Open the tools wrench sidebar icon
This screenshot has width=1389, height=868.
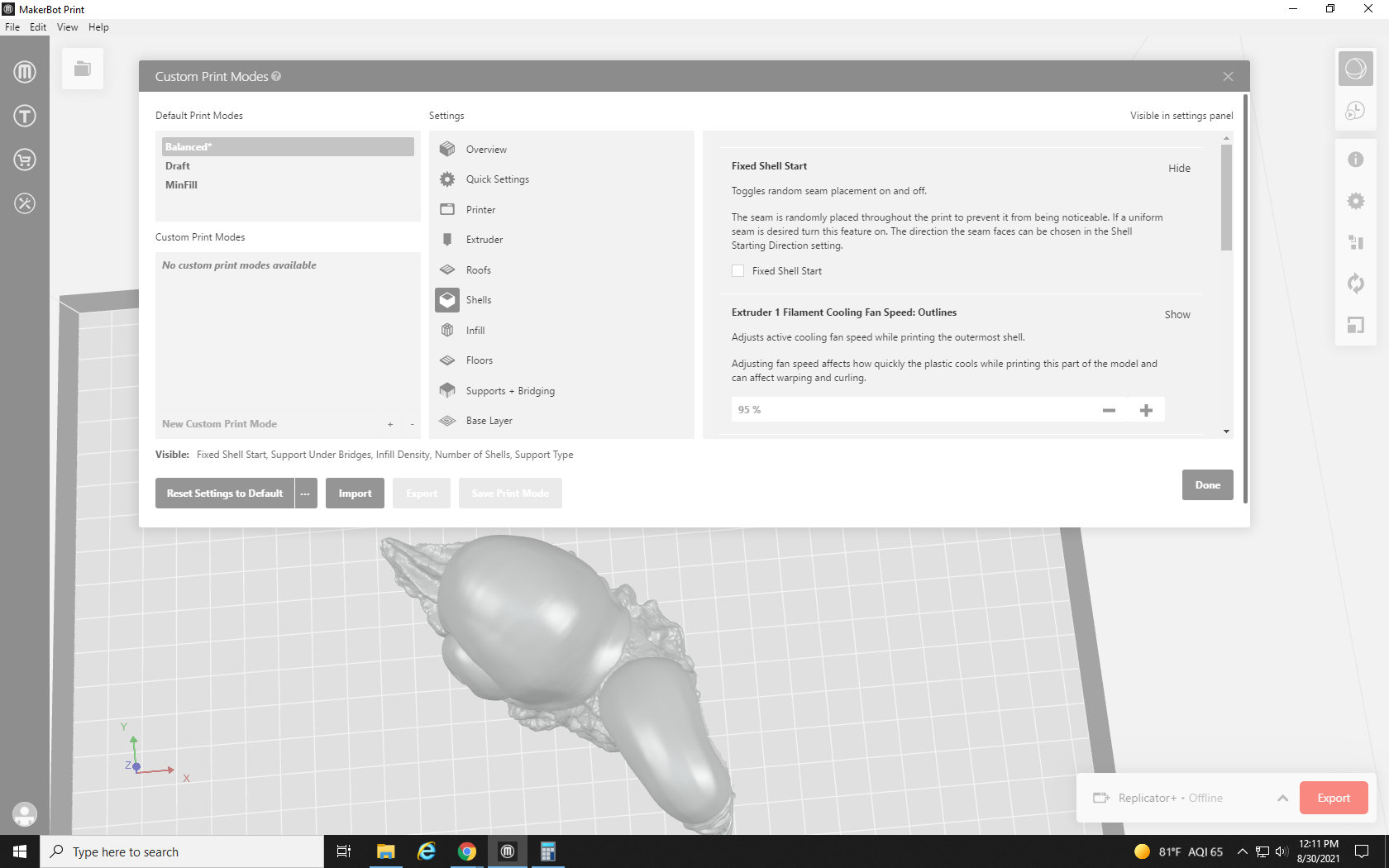pyautogui.click(x=25, y=203)
